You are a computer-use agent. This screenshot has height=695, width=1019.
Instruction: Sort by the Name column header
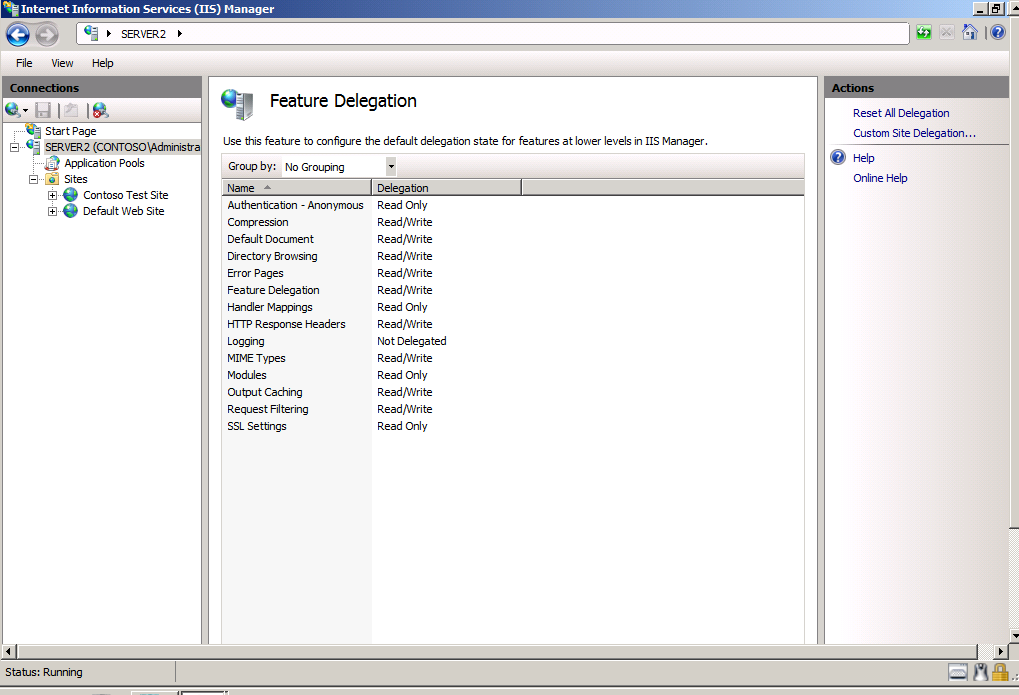pos(296,188)
